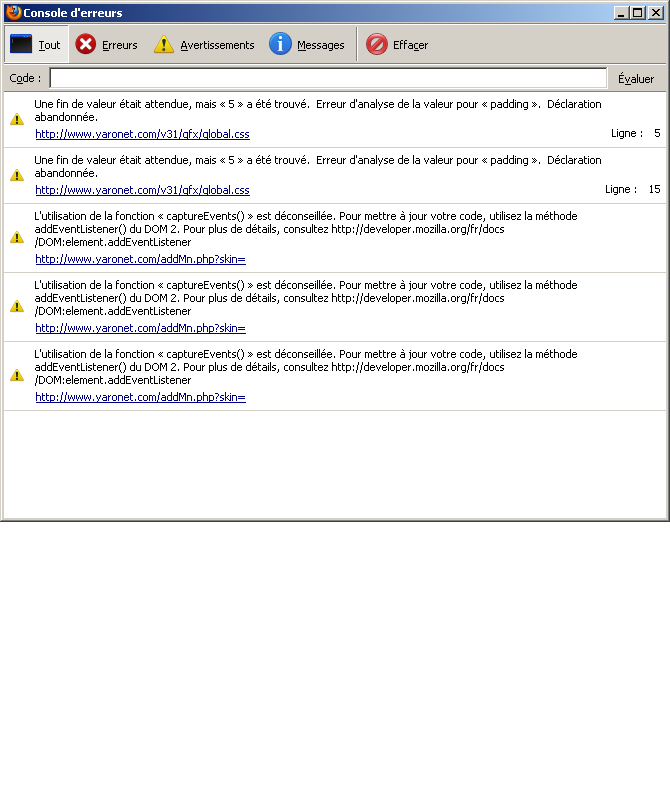Select the second captureEvents warning message text
Image resolution: width=670 pixels, height=800 pixels.
[300, 298]
